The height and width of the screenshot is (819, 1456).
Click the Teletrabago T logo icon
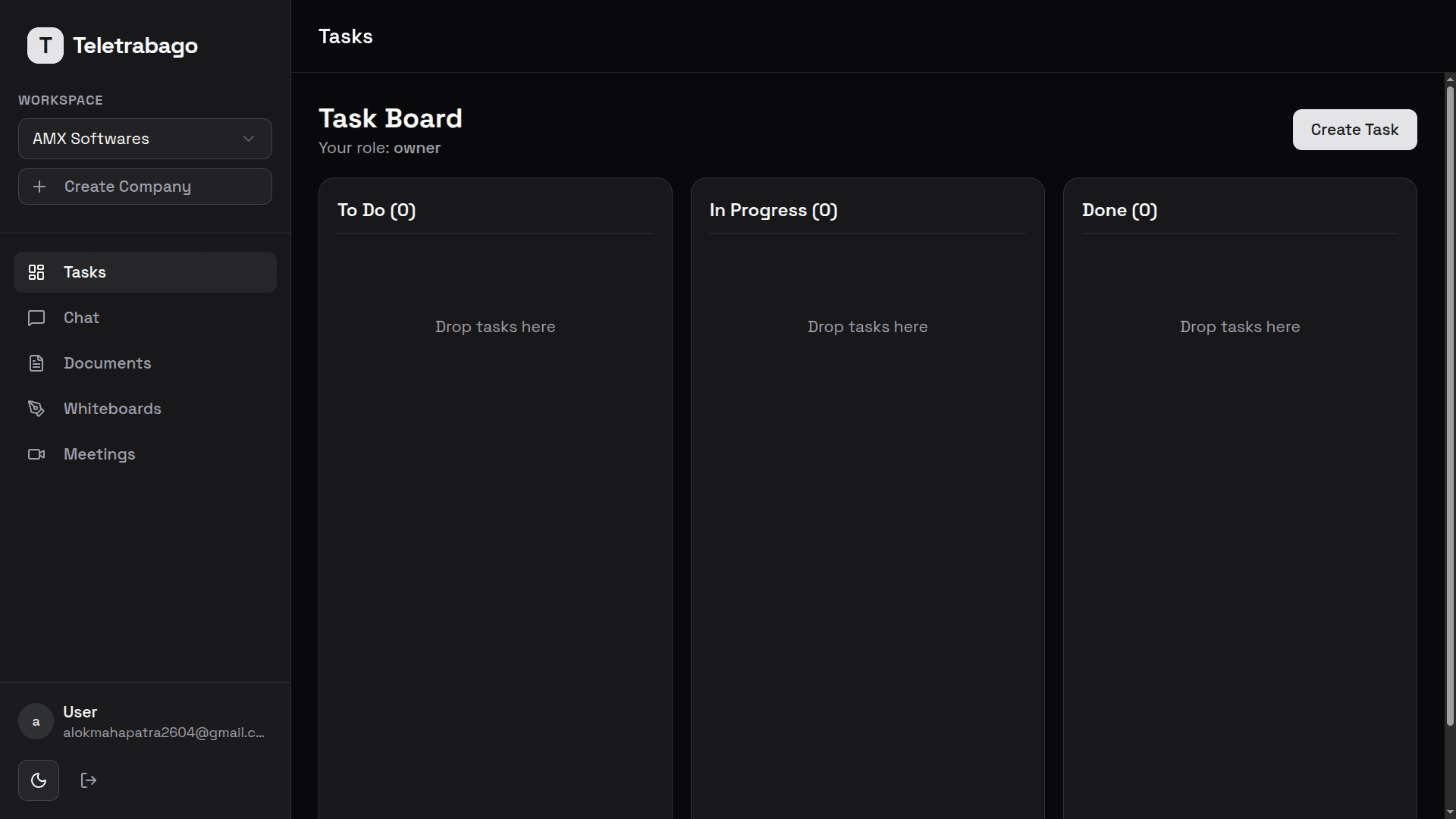[x=45, y=45]
